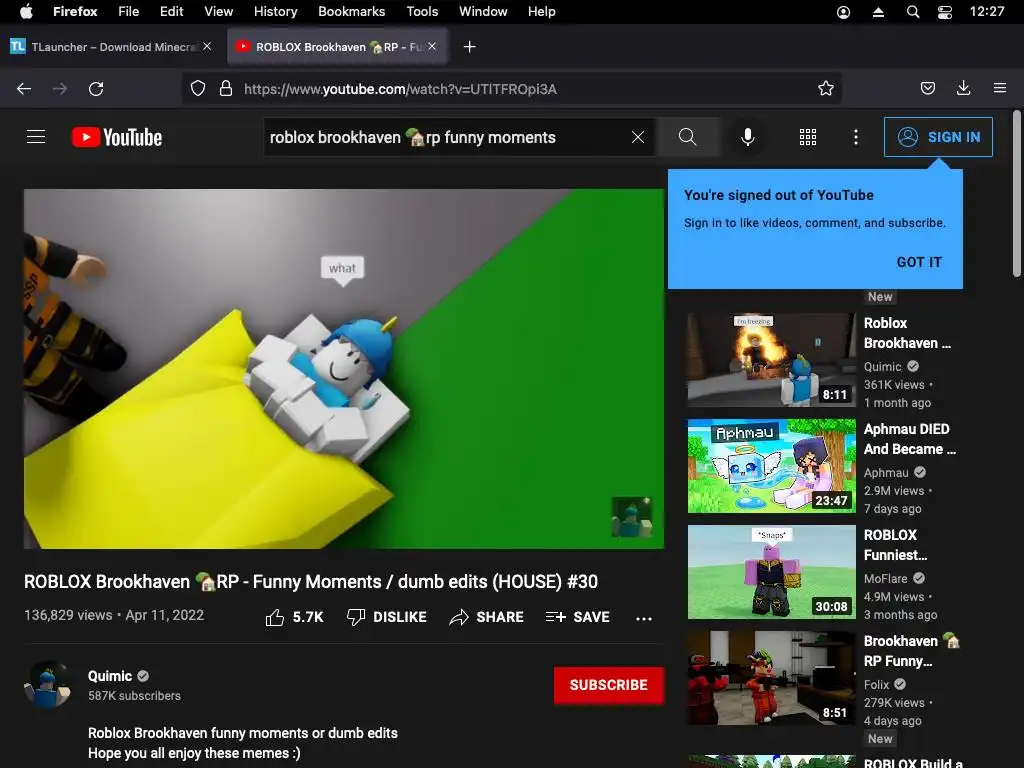The height and width of the screenshot is (768, 1024).
Task: Open the File menu
Action: (129, 11)
